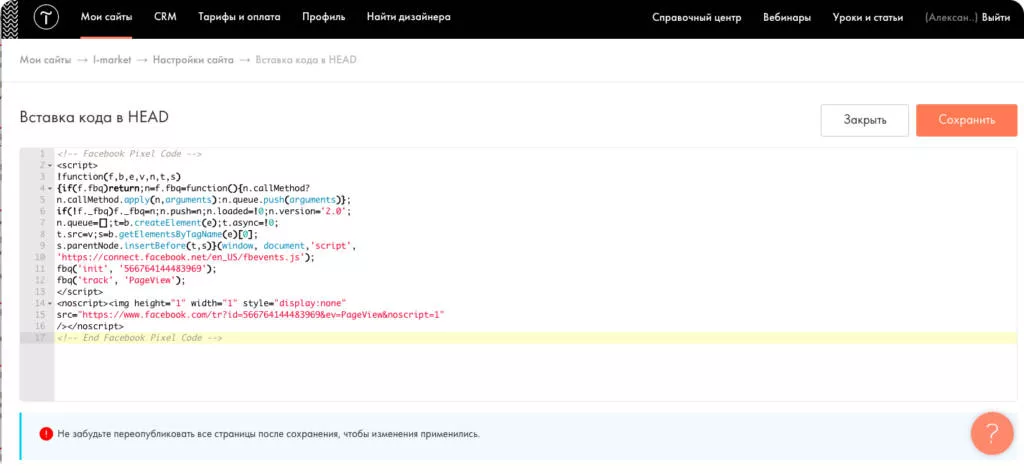Click the /></noscript> closing line

[x=90, y=327]
